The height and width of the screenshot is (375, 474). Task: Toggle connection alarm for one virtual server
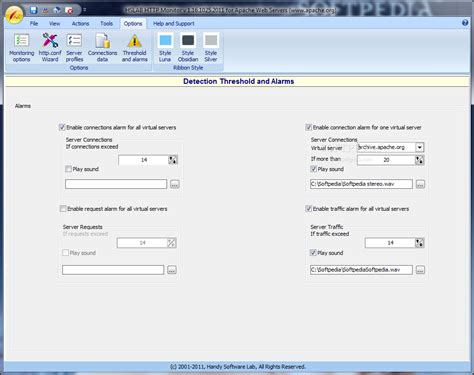(308, 127)
